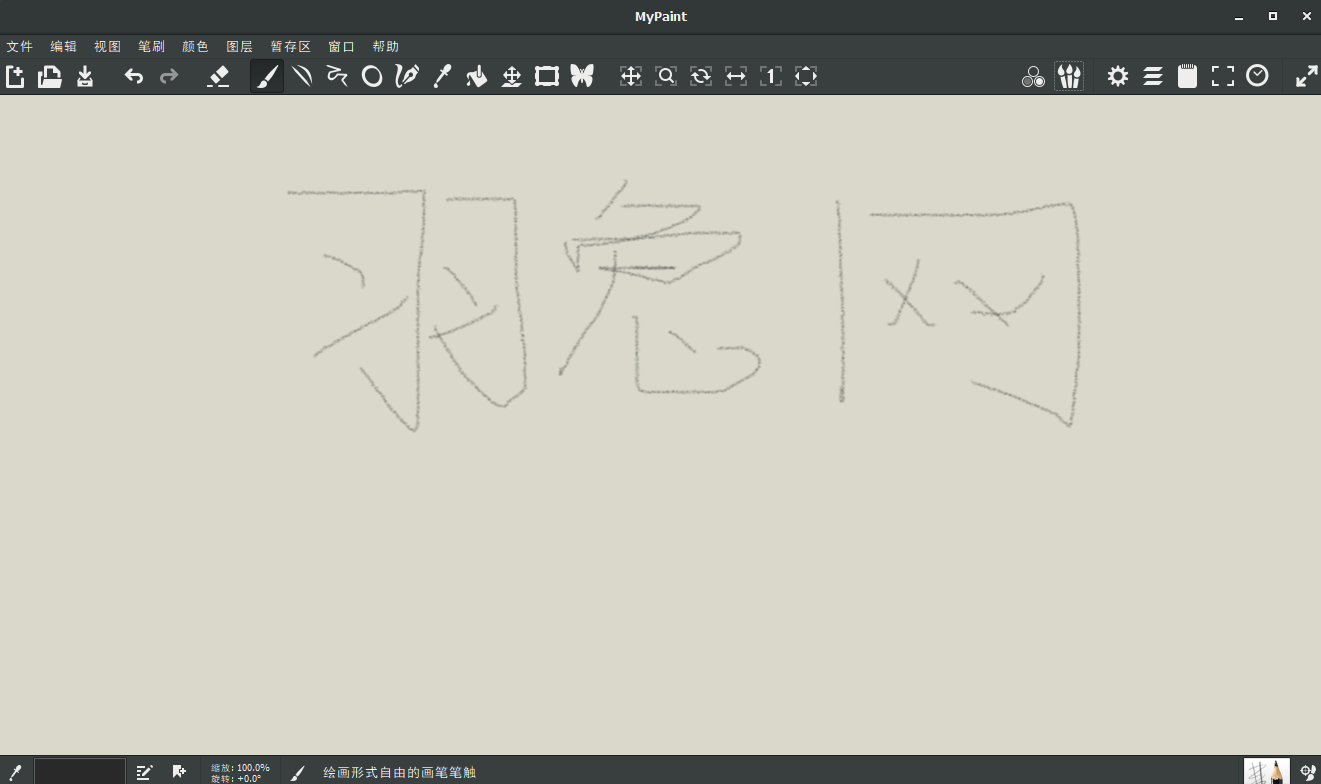
Task: Click the current color swatch in status bar
Action: 80,771
